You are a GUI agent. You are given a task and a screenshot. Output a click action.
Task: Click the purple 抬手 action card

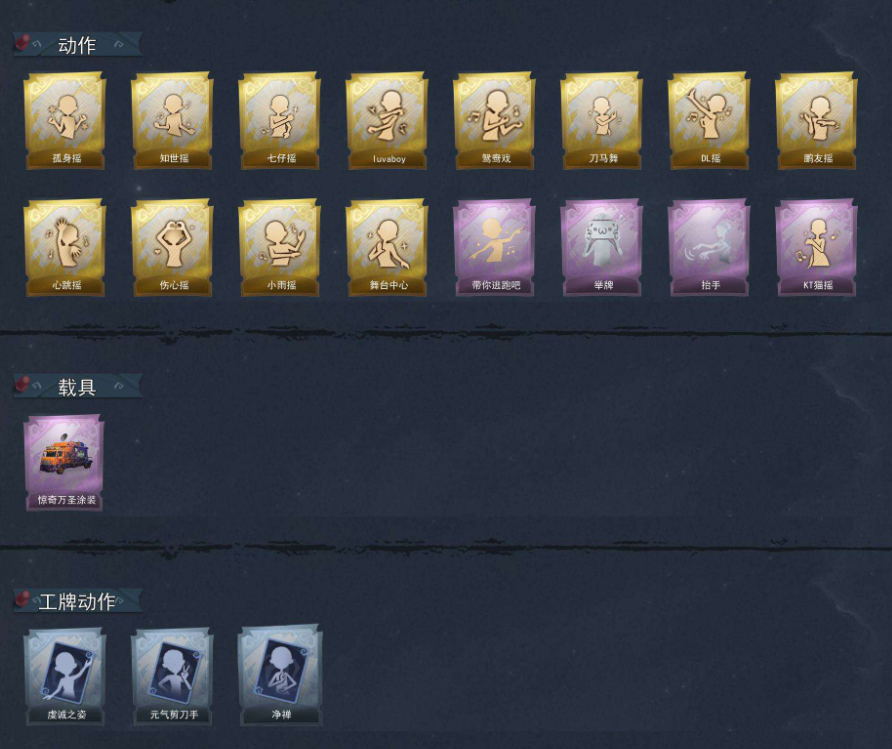pos(709,247)
